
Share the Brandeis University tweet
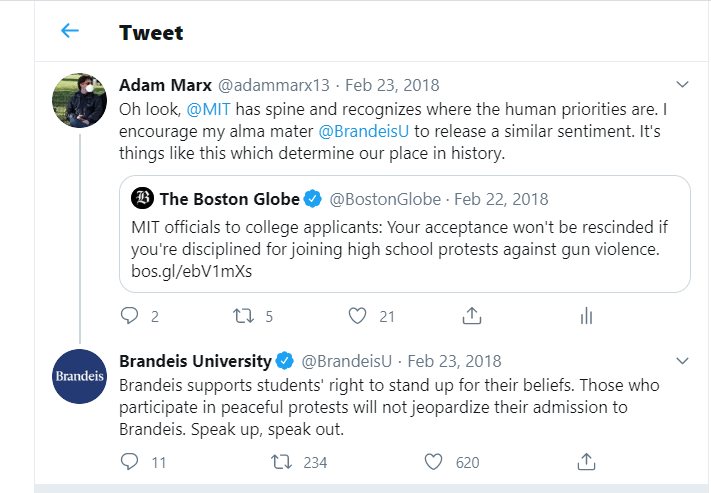(x=586, y=462)
